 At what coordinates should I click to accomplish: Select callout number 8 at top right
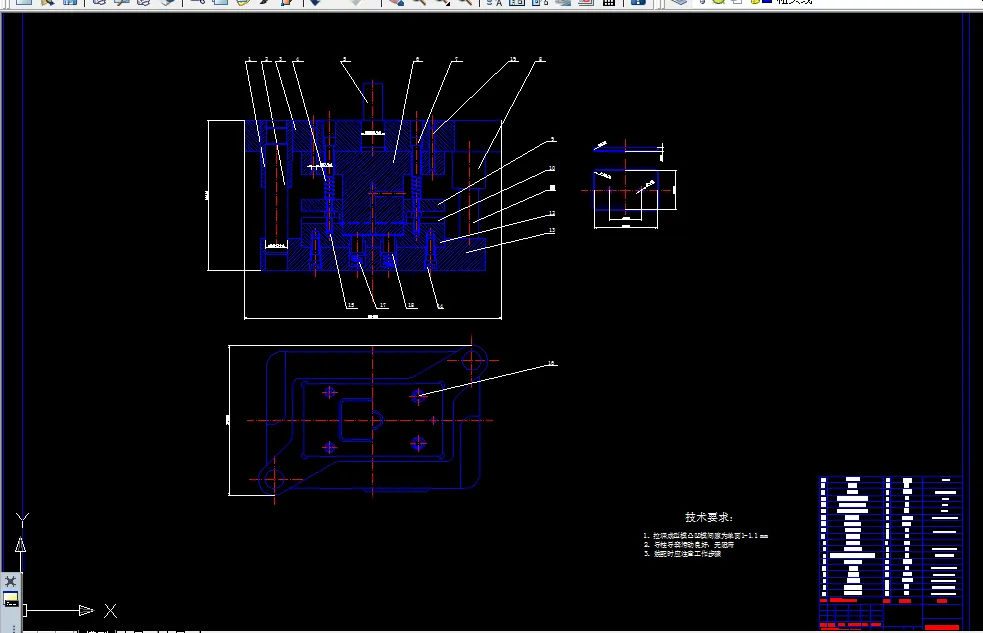pos(540,60)
